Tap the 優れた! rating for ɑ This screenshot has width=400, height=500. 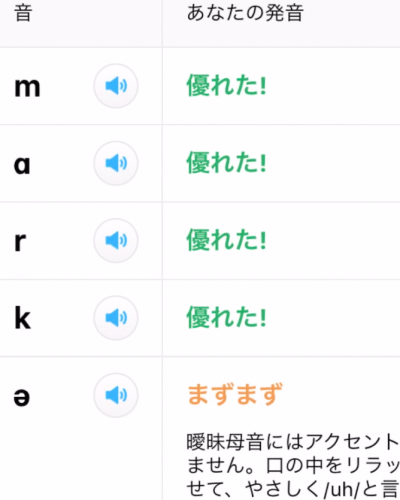226,163
